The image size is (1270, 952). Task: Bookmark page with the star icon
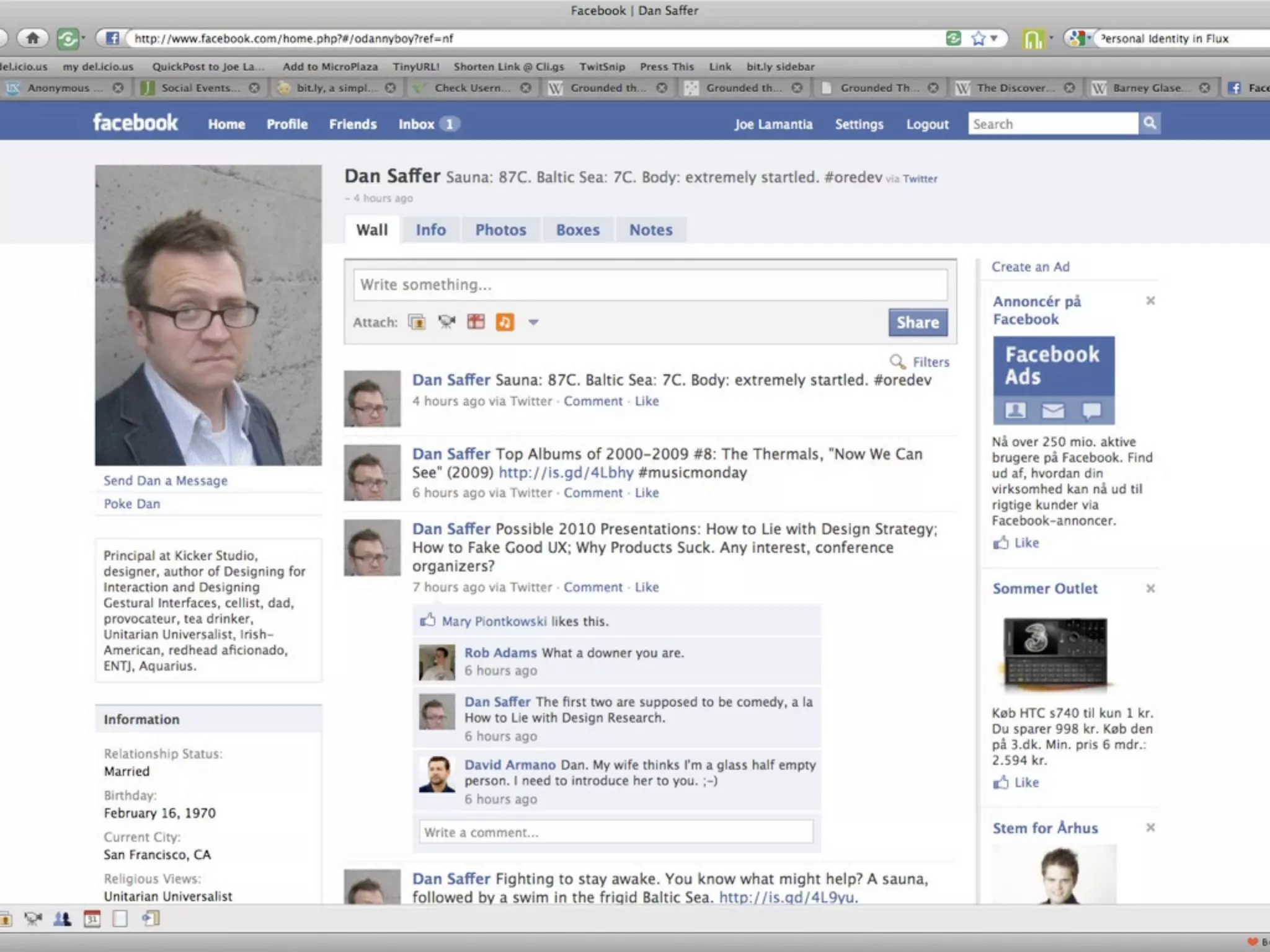coord(978,38)
